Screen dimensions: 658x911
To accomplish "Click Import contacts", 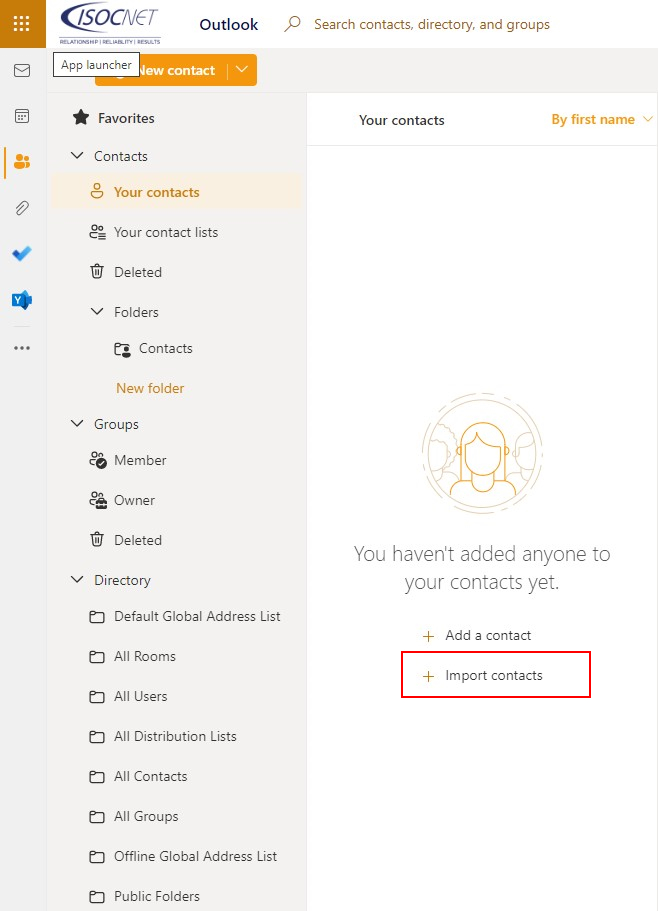I will (x=493, y=676).
